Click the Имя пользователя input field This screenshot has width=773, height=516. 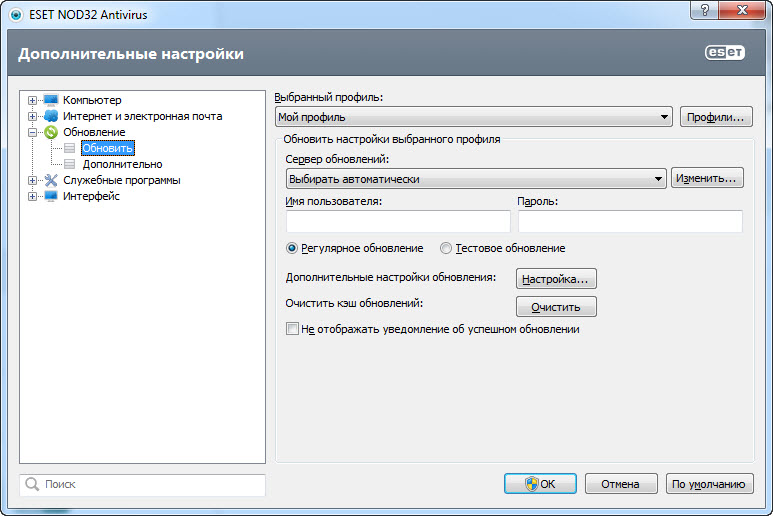pos(398,221)
